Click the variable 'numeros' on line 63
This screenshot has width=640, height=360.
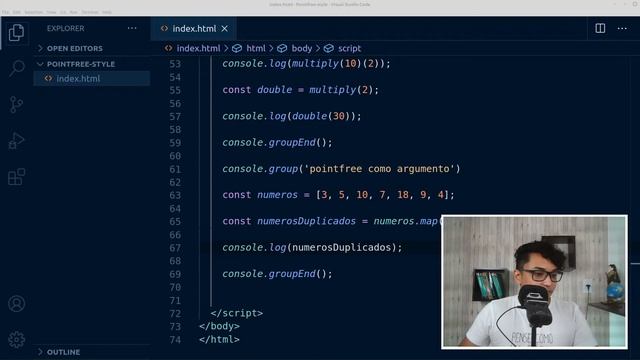pos(277,195)
